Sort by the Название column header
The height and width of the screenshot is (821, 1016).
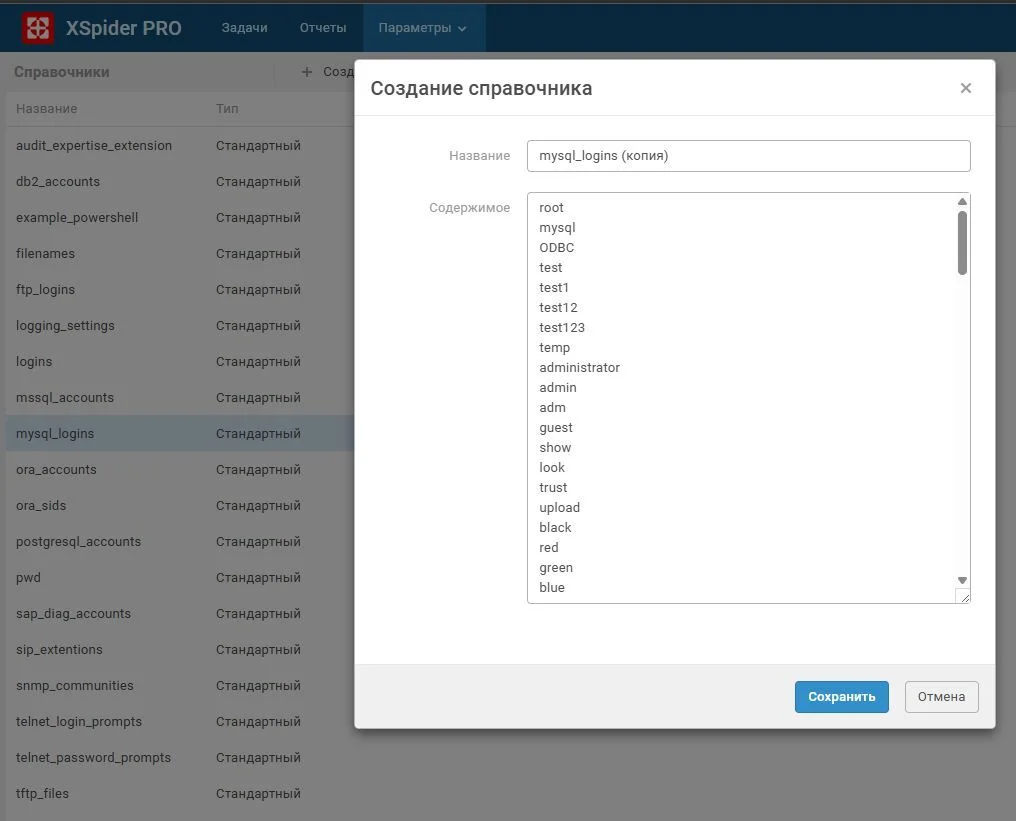tap(47, 108)
